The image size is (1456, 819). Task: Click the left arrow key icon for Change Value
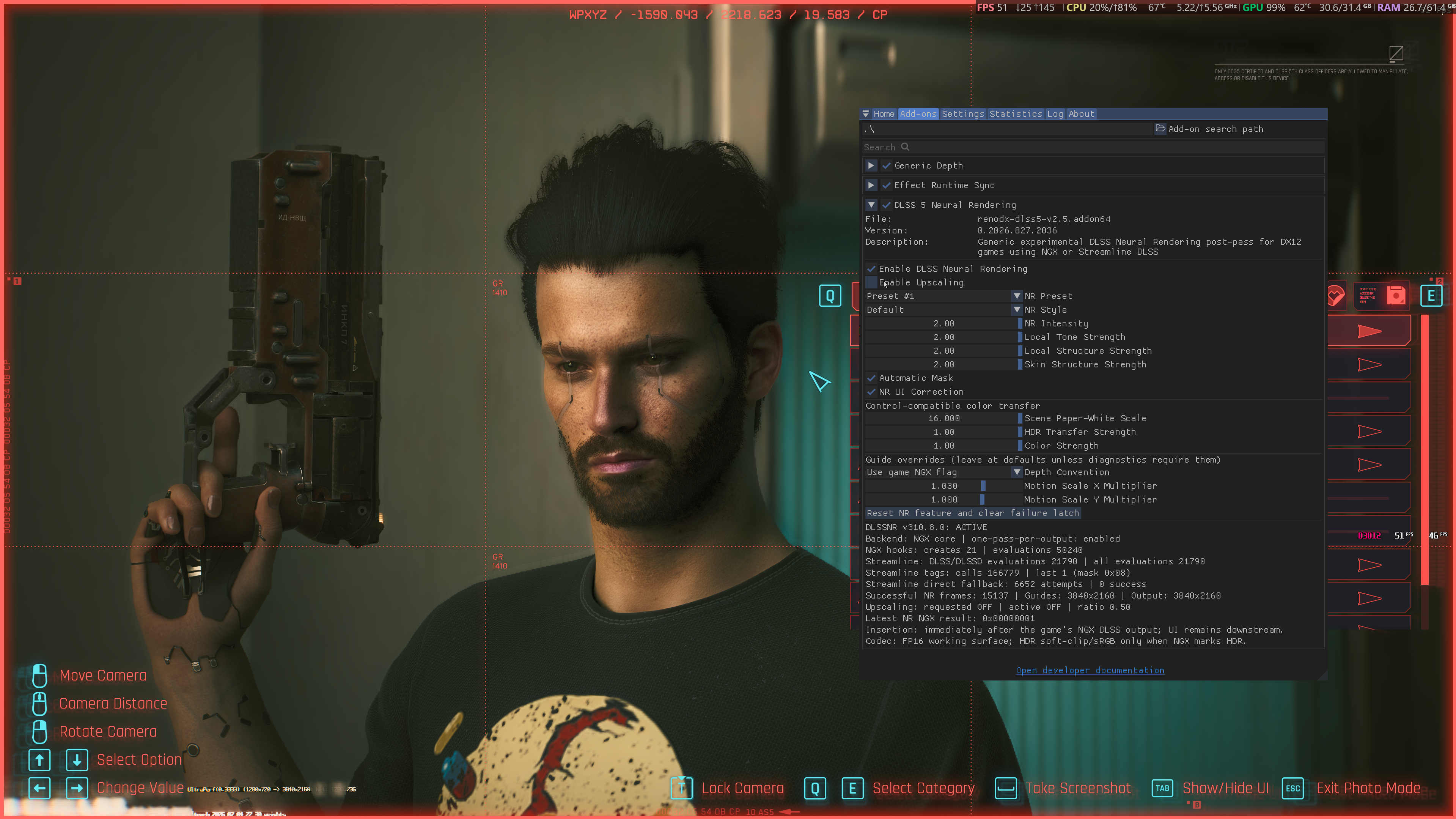click(x=39, y=788)
